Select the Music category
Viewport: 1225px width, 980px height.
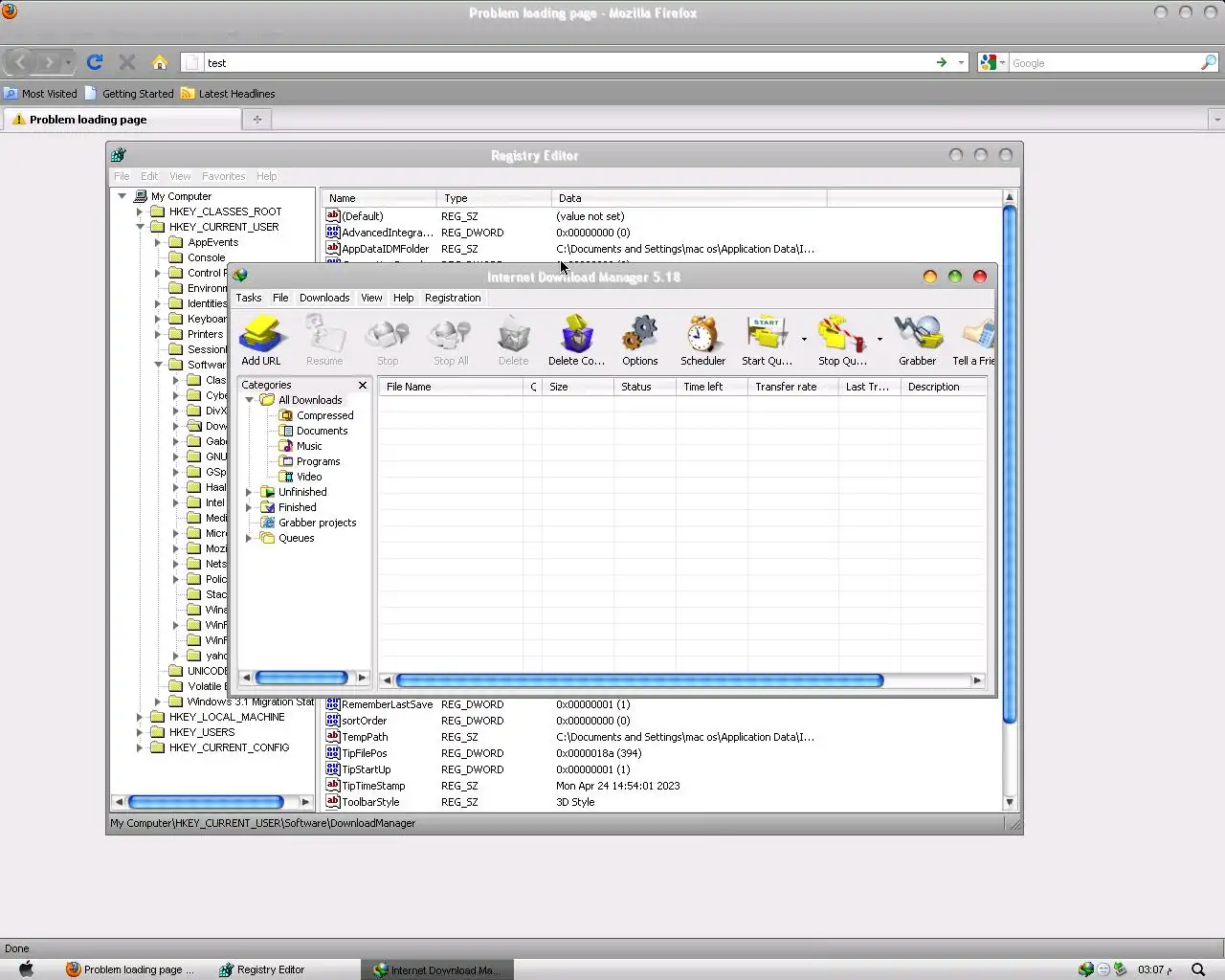(301, 446)
